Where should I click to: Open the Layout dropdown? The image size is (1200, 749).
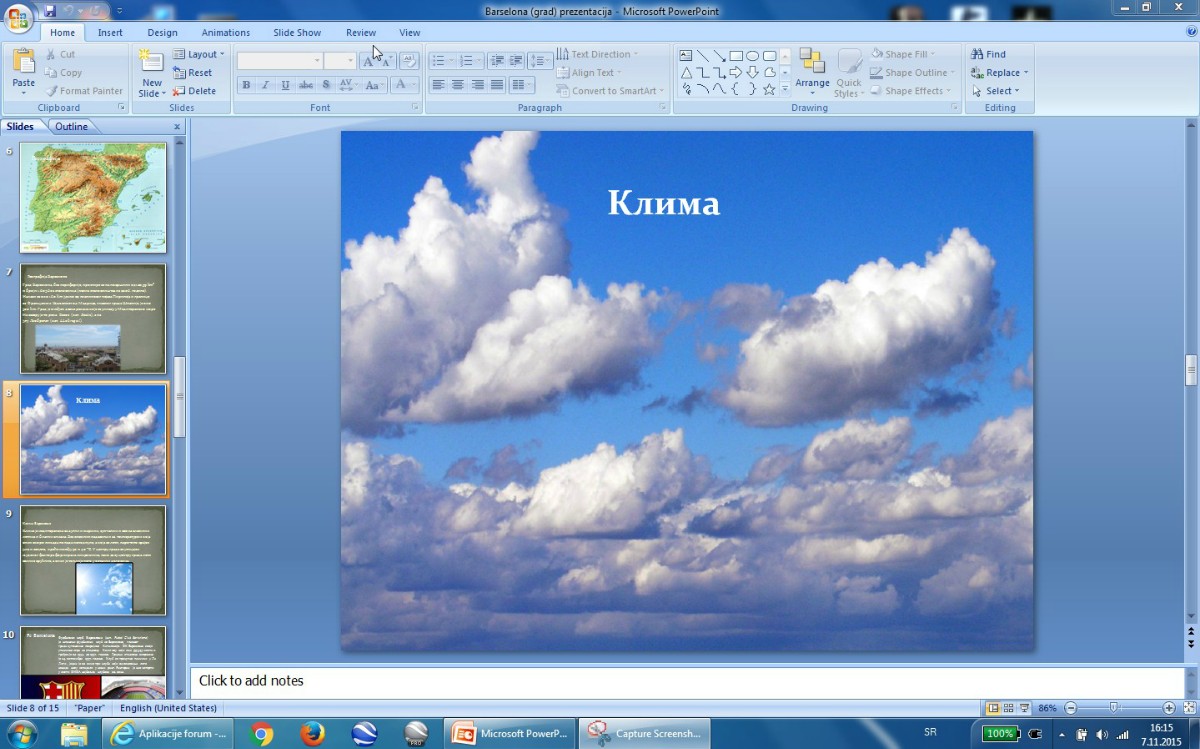point(199,54)
